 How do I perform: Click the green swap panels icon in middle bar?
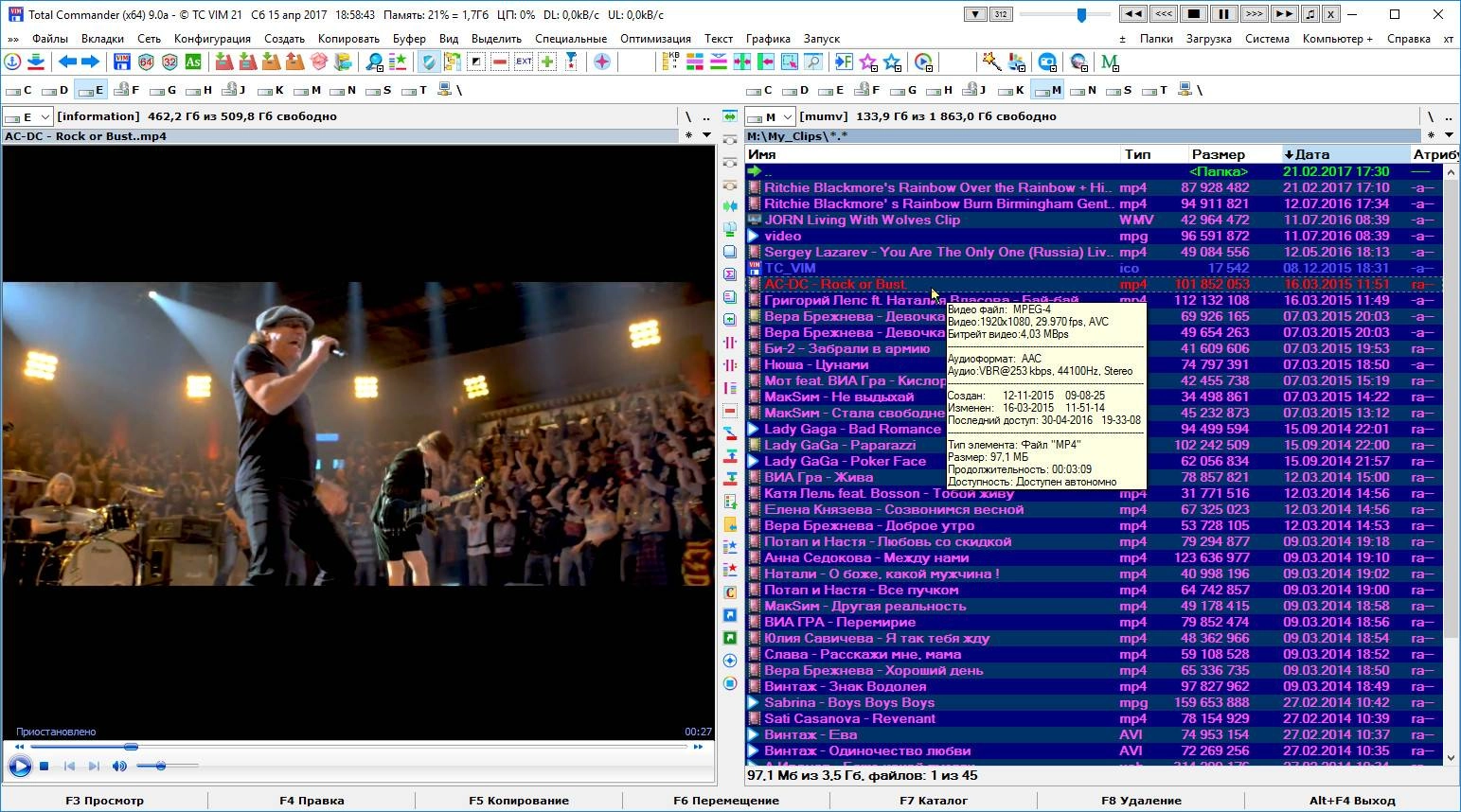pos(730,116)
